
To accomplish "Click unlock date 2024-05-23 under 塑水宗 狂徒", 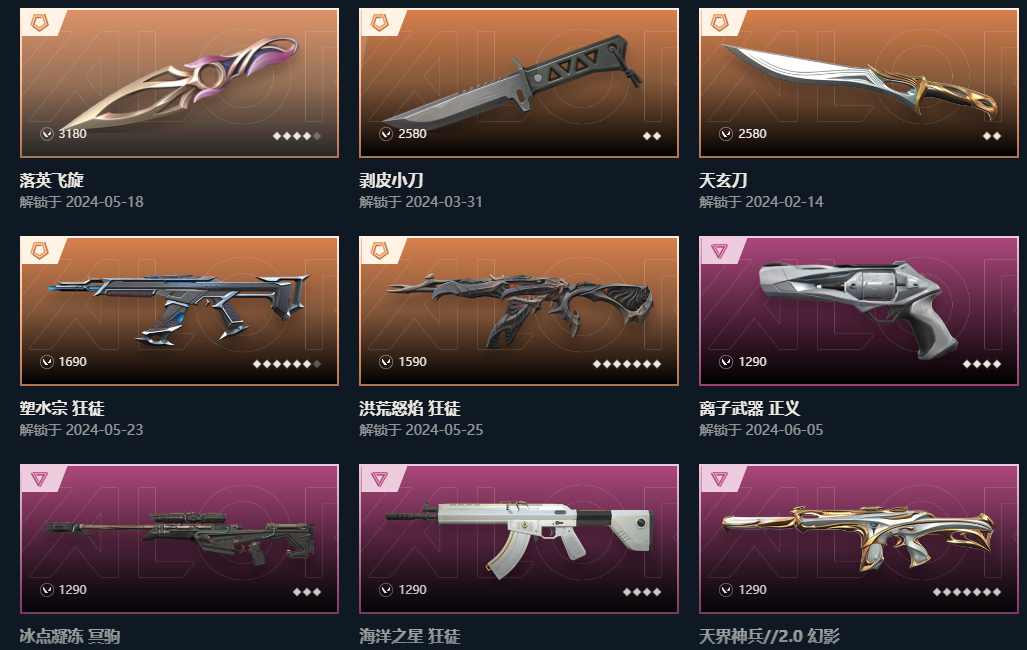I will point(104,430).
